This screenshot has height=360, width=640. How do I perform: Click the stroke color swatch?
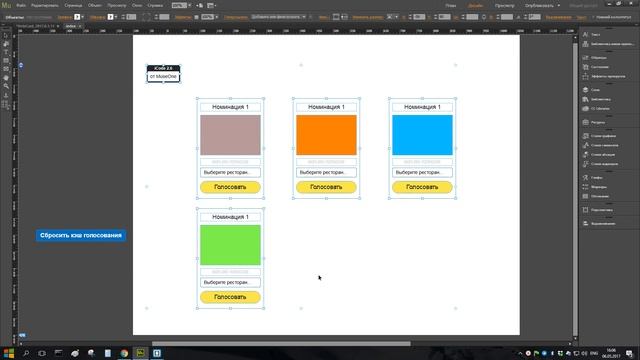pos(111,17)
